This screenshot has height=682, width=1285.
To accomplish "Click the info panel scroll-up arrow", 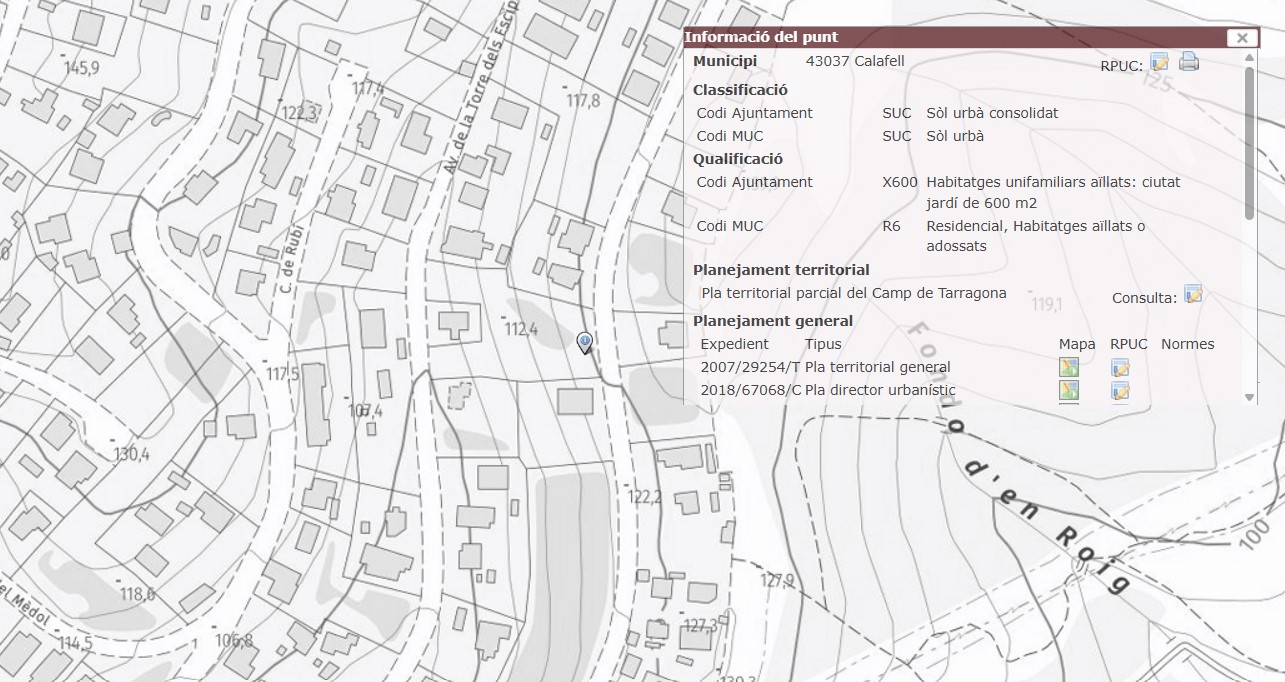I will pos(1249,57).
